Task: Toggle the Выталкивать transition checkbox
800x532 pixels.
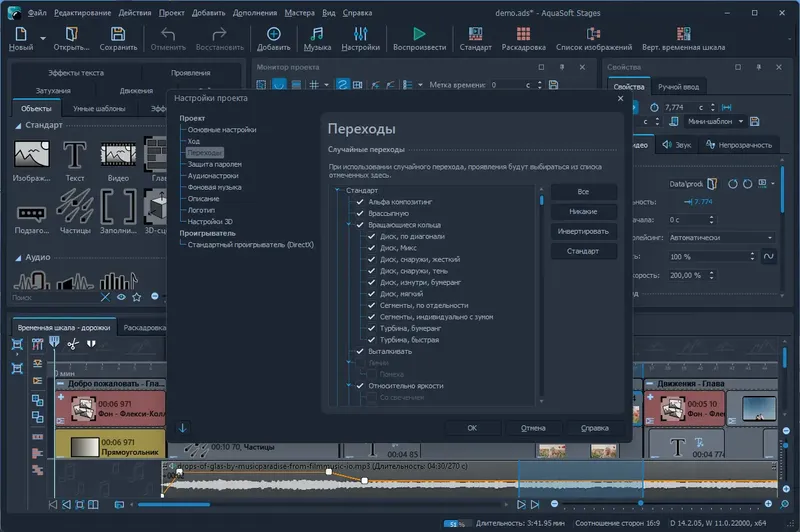Action: point(360,352)
